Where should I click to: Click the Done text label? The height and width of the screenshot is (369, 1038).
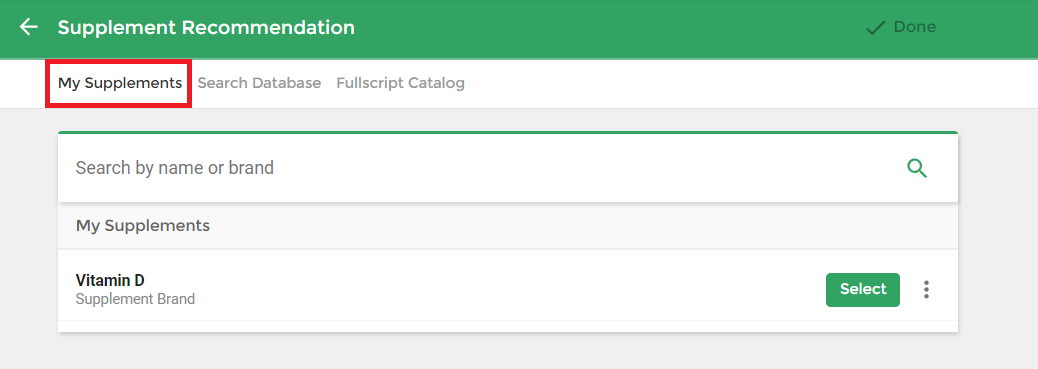point(914,27)
